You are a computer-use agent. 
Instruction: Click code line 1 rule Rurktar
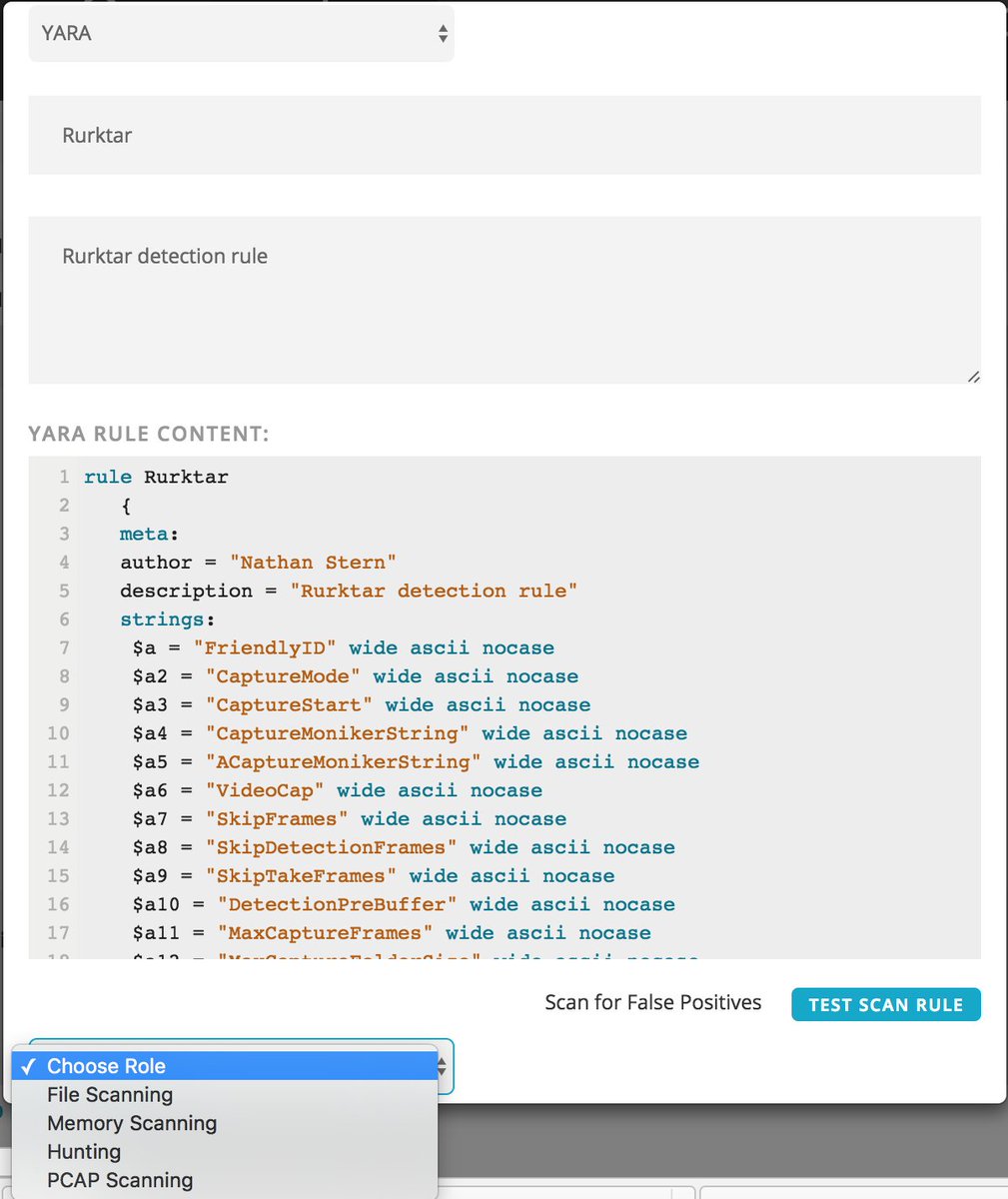pos(156,477)
